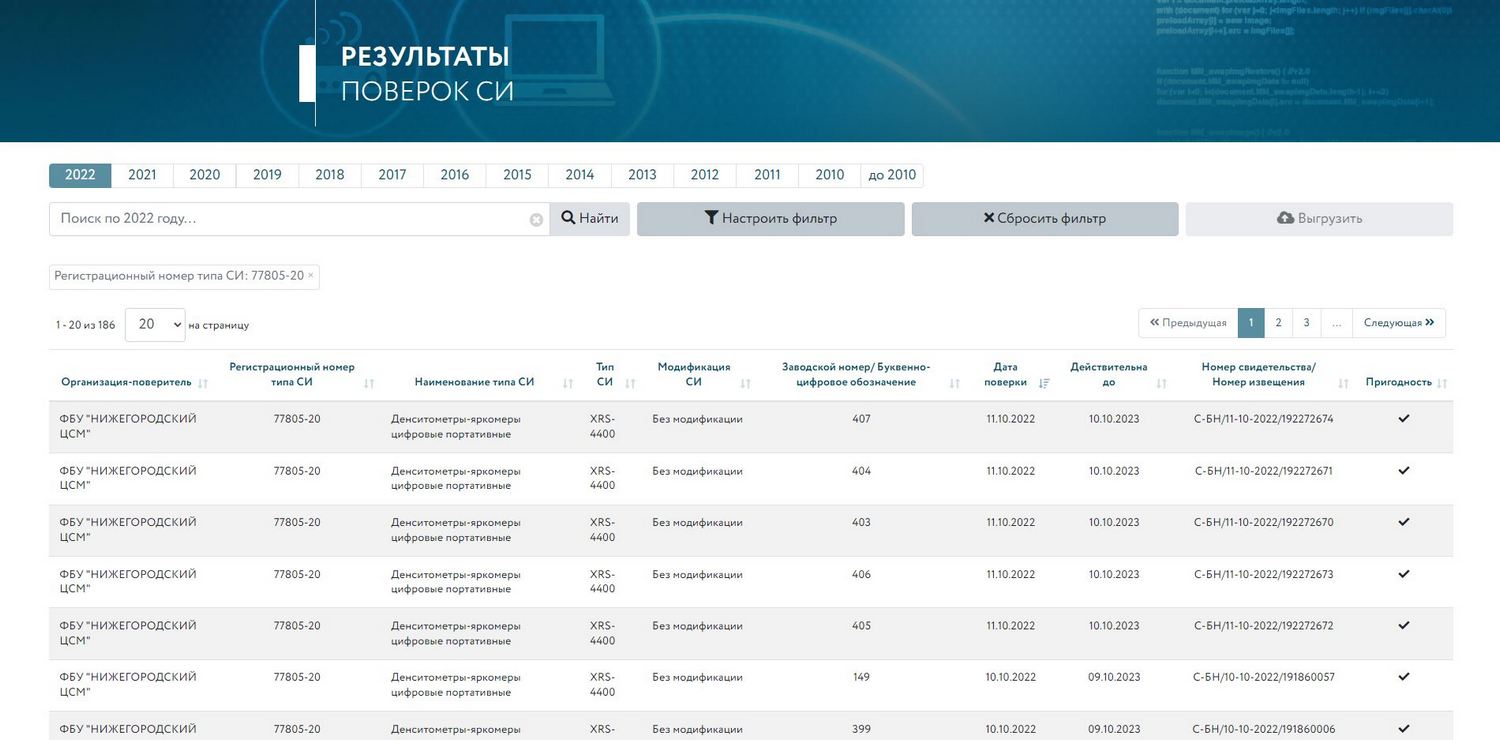Focus the Поиск по 2022 году search field
This screenshot has height=740, width=1500.
pyautogui.click(x=290, y=219)
